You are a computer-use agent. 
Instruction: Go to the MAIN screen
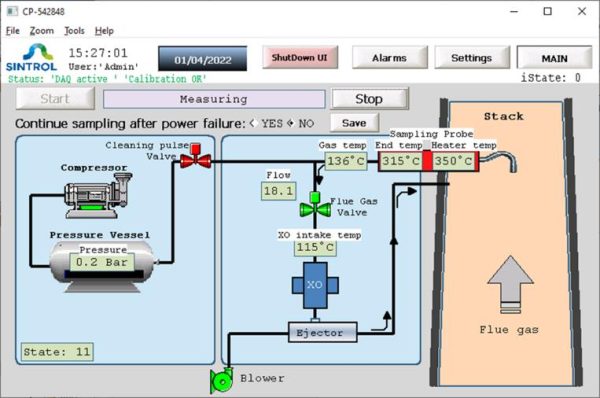pyautogui.click(x=554, y=58)
